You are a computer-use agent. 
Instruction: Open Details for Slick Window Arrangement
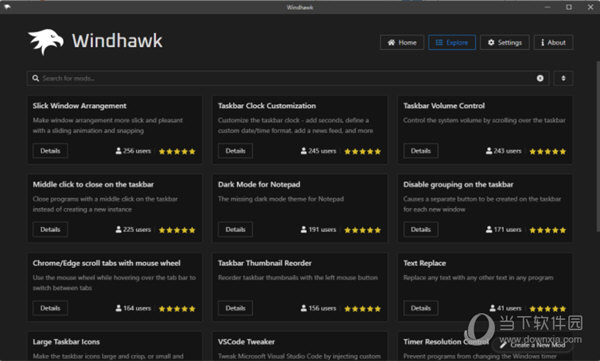click(50, 151)
